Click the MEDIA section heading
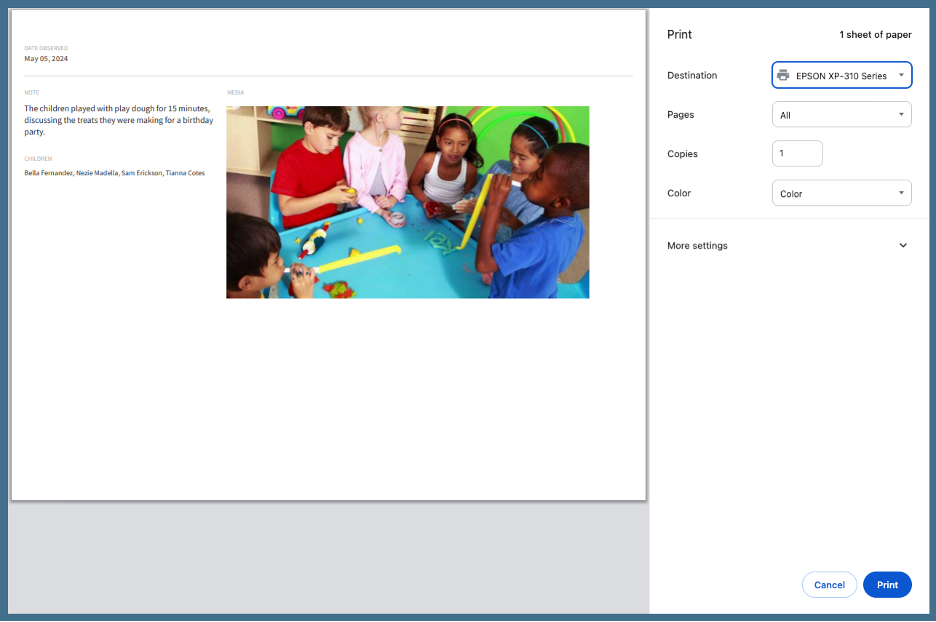This screenshot has width=936, height=622. (x=235, y=91)
